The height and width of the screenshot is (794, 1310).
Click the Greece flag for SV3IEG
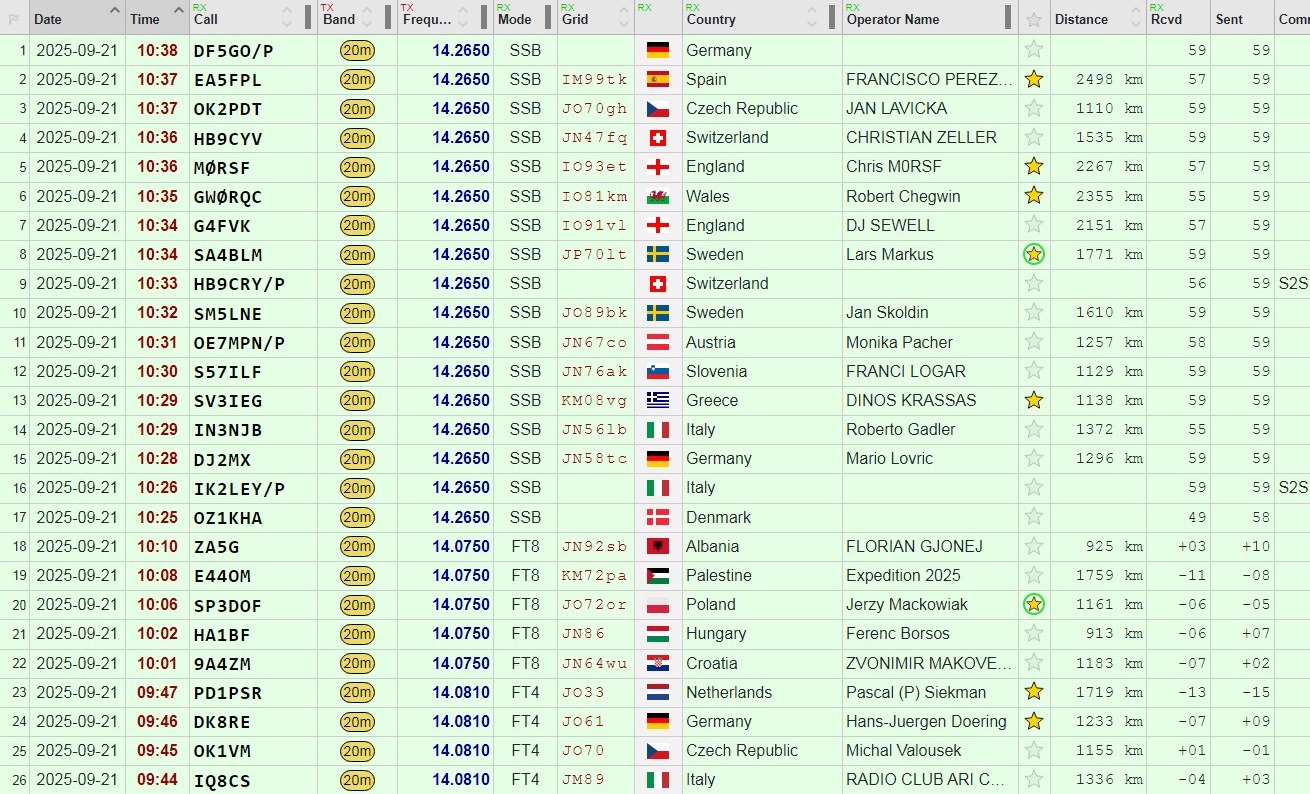(x=657, y=400)
